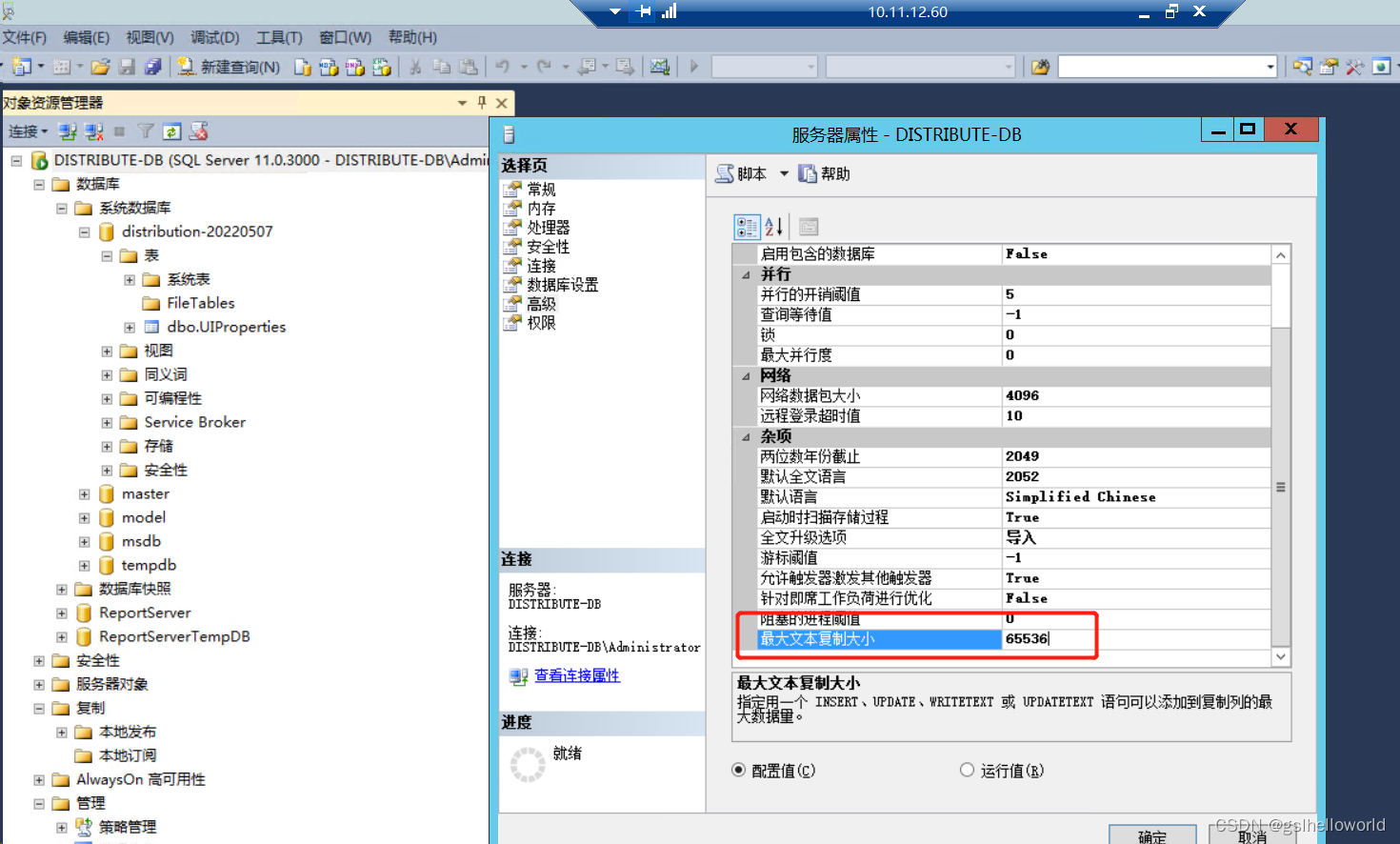Select dbo.UIProperties table in tree
Viewport: 1400px width, 844px height.
point(226,327)
